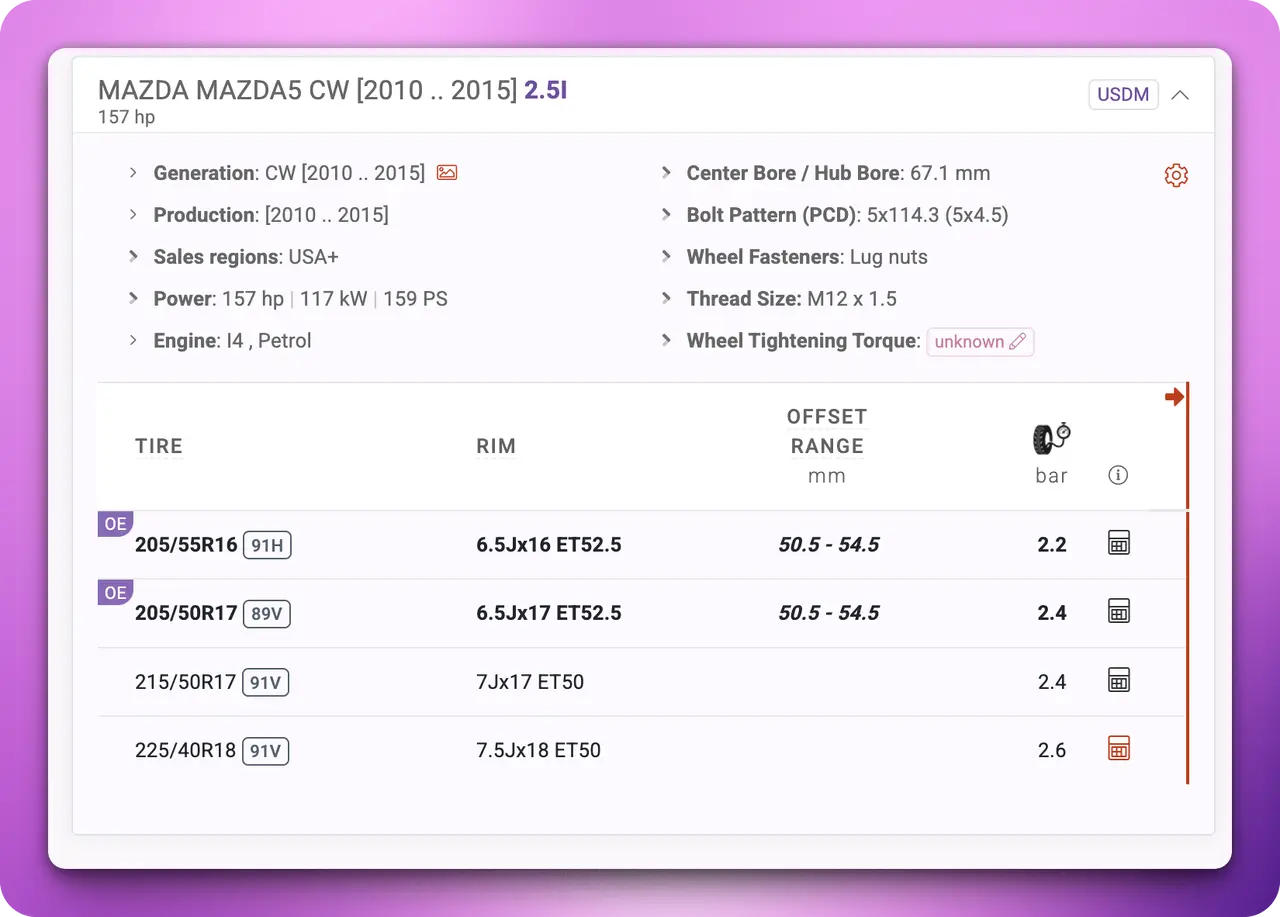
Task: Expand the Center Bore / Hub Bore chevron
Action: tap(666, 173)
